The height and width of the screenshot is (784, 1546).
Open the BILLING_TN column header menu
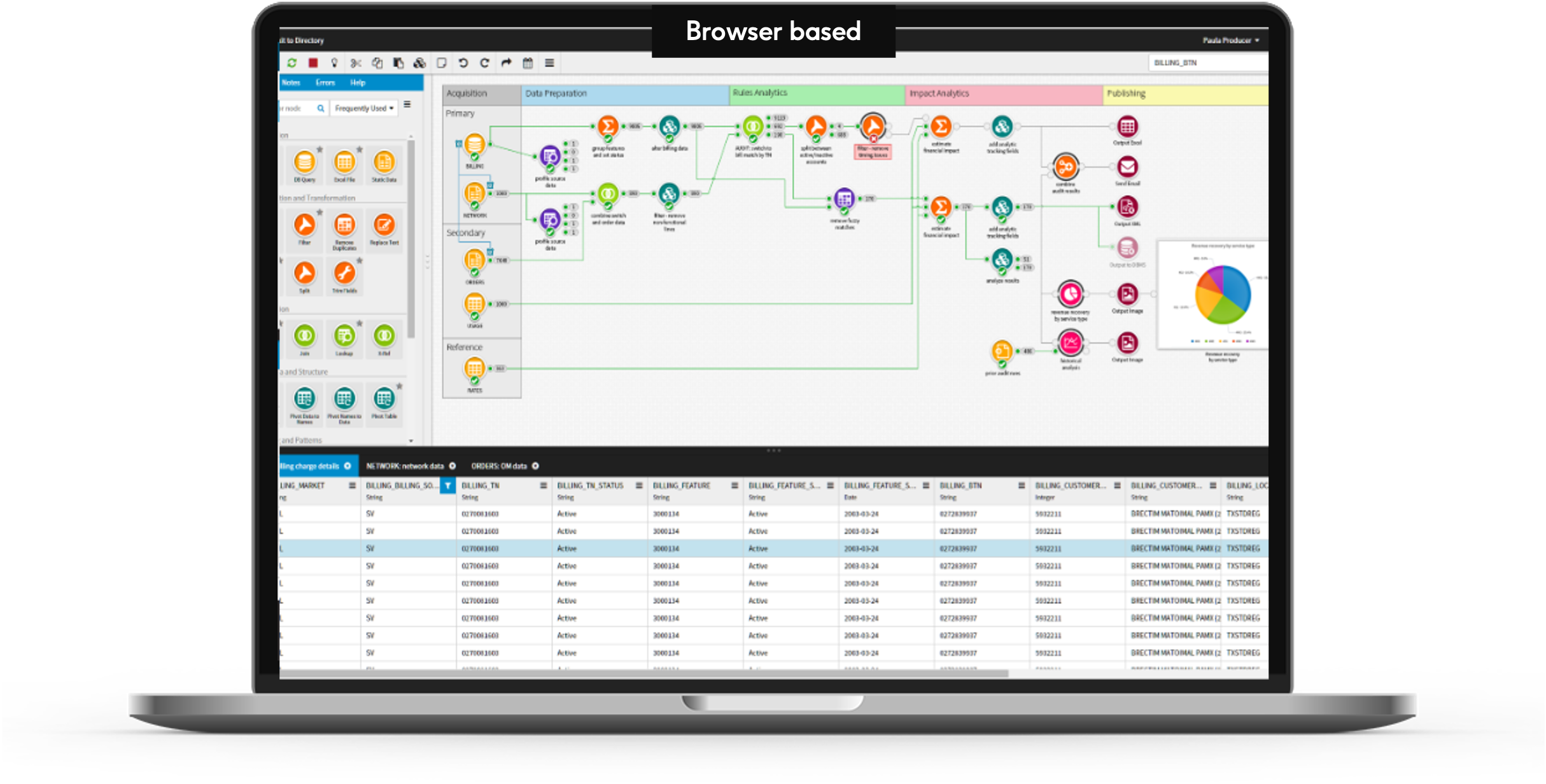(542, 485)
